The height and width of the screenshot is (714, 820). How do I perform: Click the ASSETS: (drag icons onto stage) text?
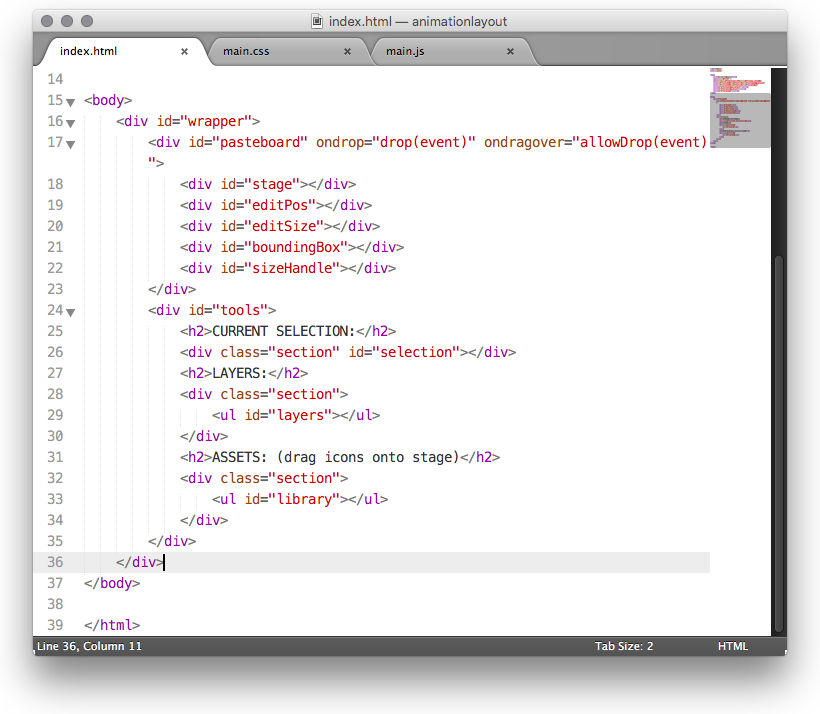pos(335,457)
